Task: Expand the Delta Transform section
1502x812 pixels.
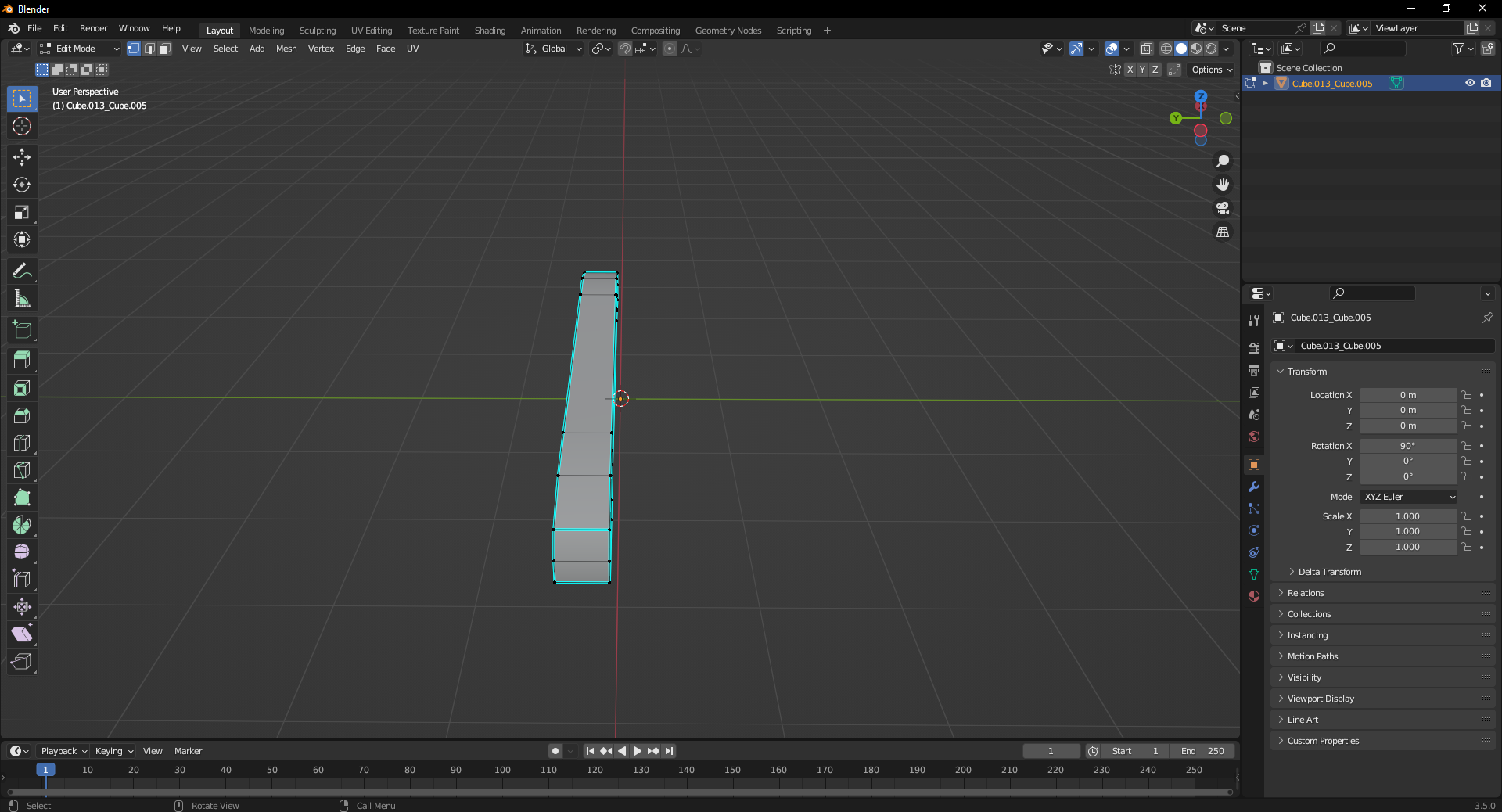Action: pyautogui.click(x=1330, y=572)
